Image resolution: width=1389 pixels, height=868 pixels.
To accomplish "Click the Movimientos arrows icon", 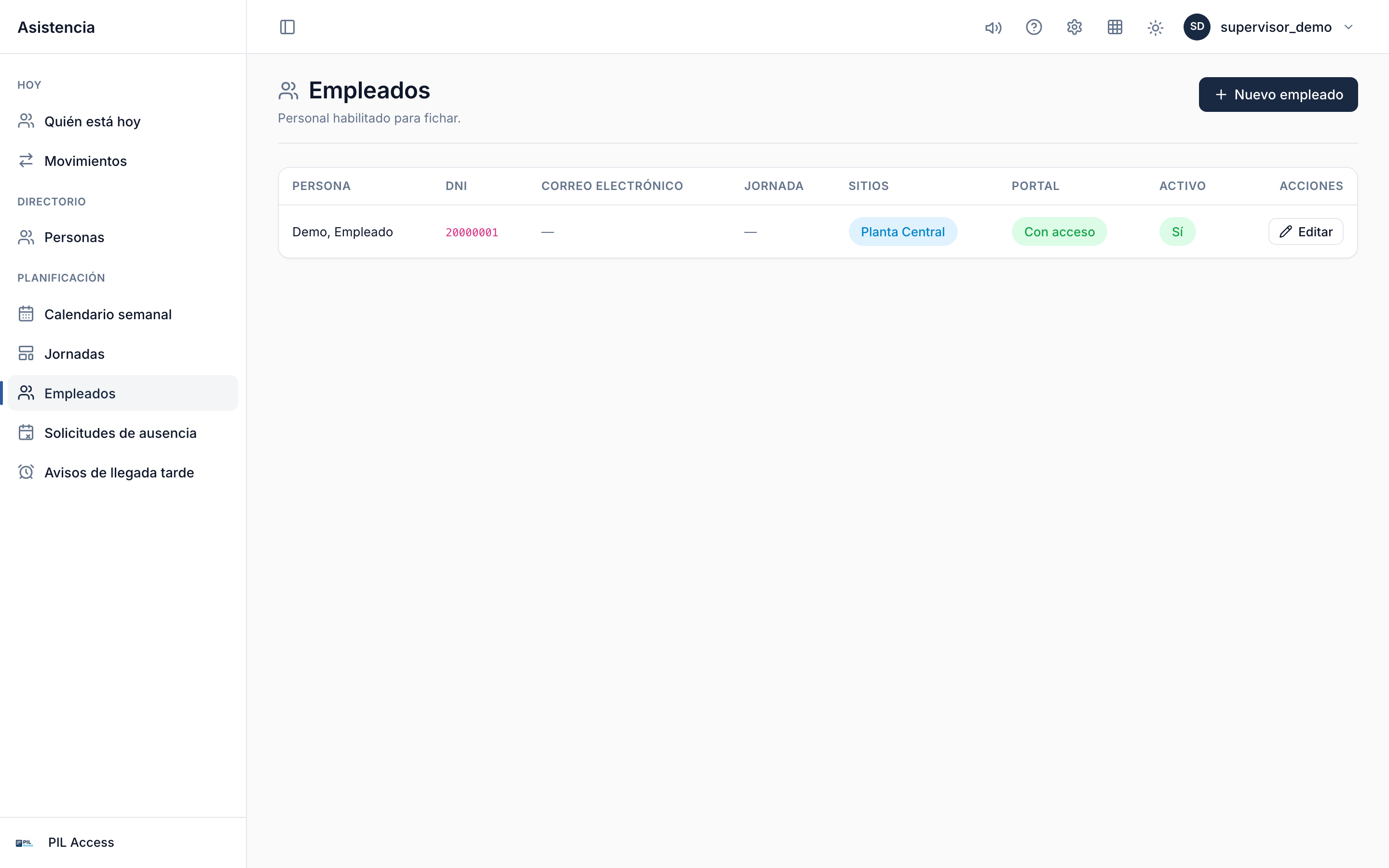I will [26, 161].
